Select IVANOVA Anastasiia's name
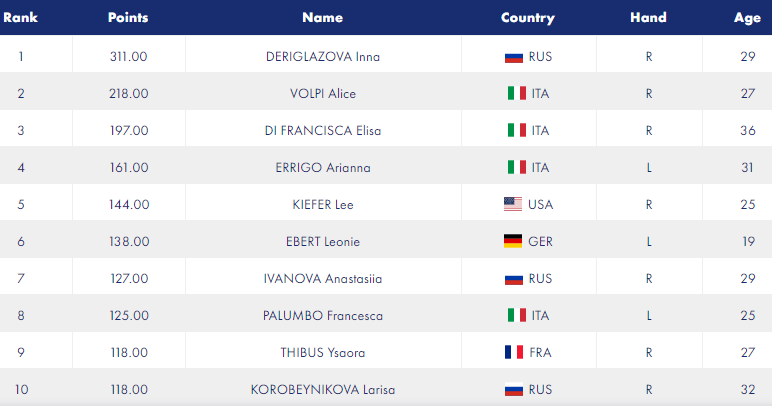This screenshot has width=772, height=407. click(x=323, y=279)
